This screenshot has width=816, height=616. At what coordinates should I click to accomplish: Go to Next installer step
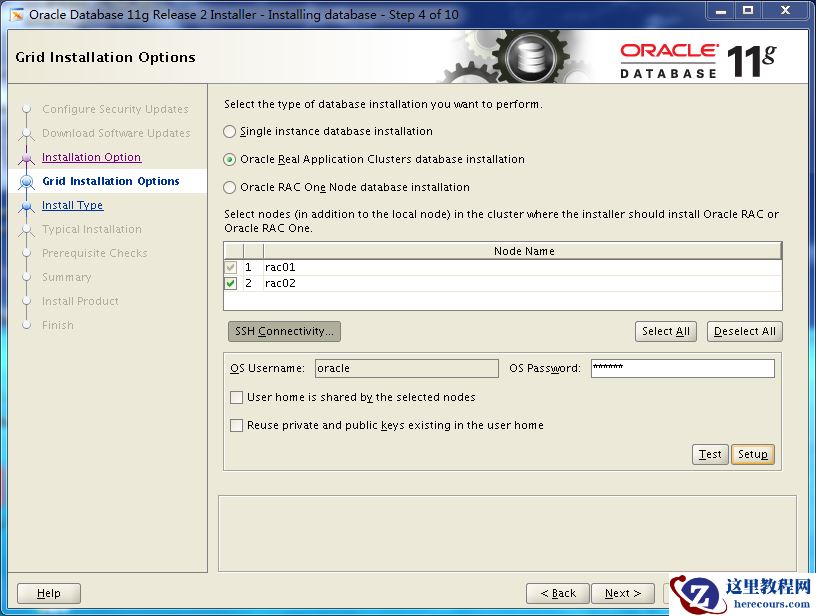(x=623, y=593)
